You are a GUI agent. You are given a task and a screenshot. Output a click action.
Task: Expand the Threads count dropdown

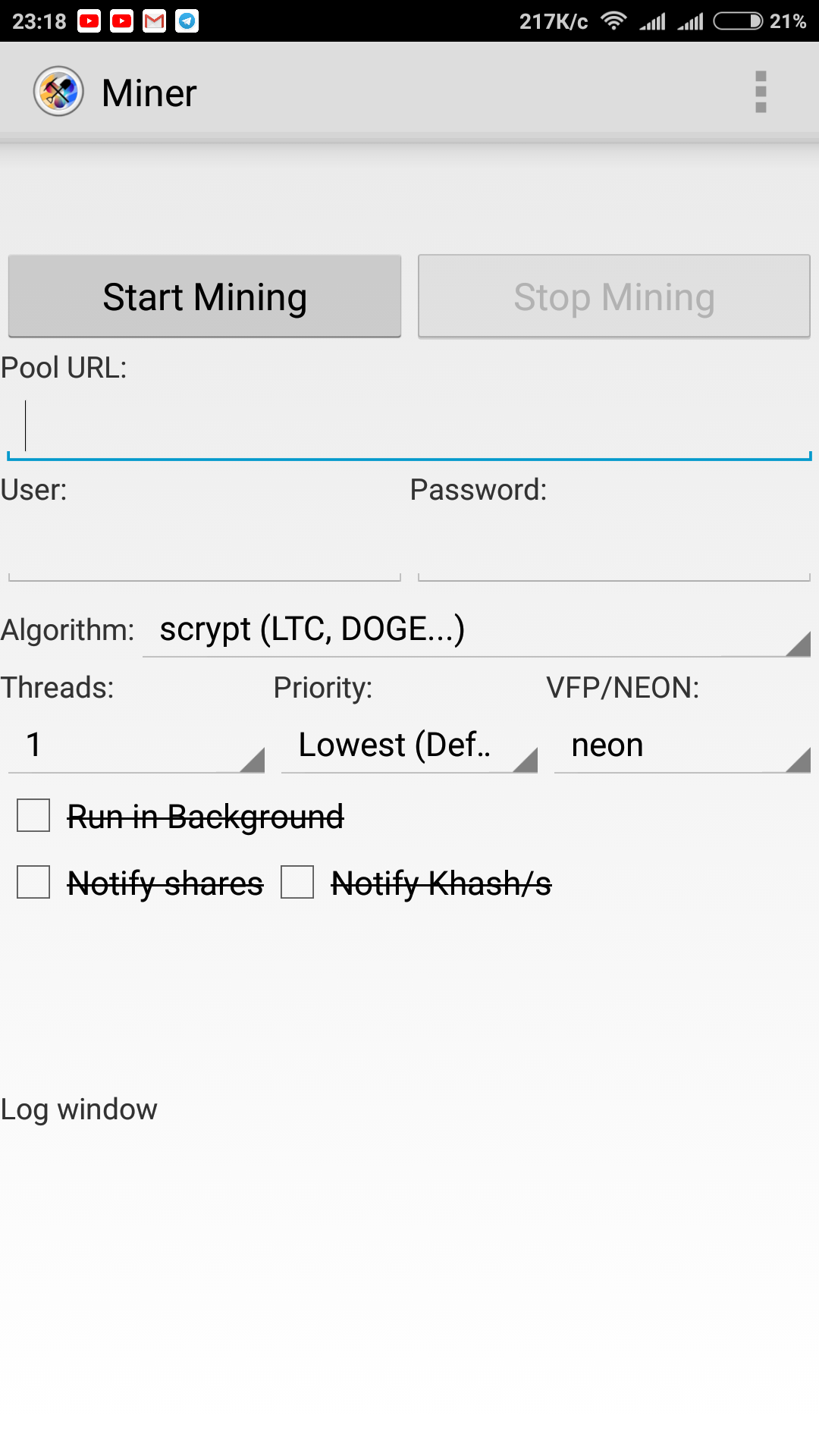point(136,745)
